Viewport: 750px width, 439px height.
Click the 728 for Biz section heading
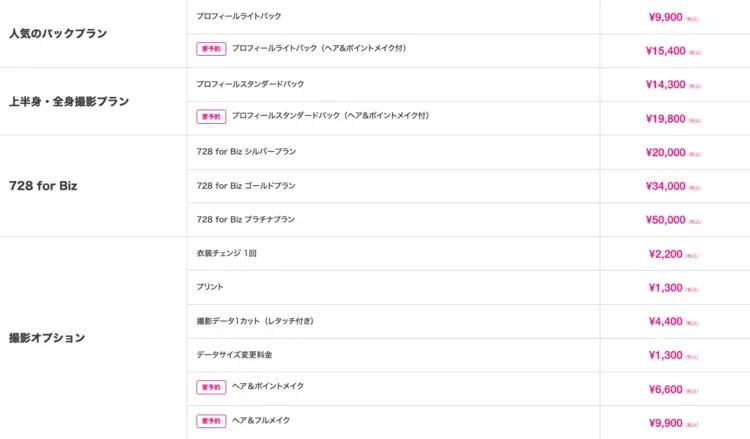point(43,186)
